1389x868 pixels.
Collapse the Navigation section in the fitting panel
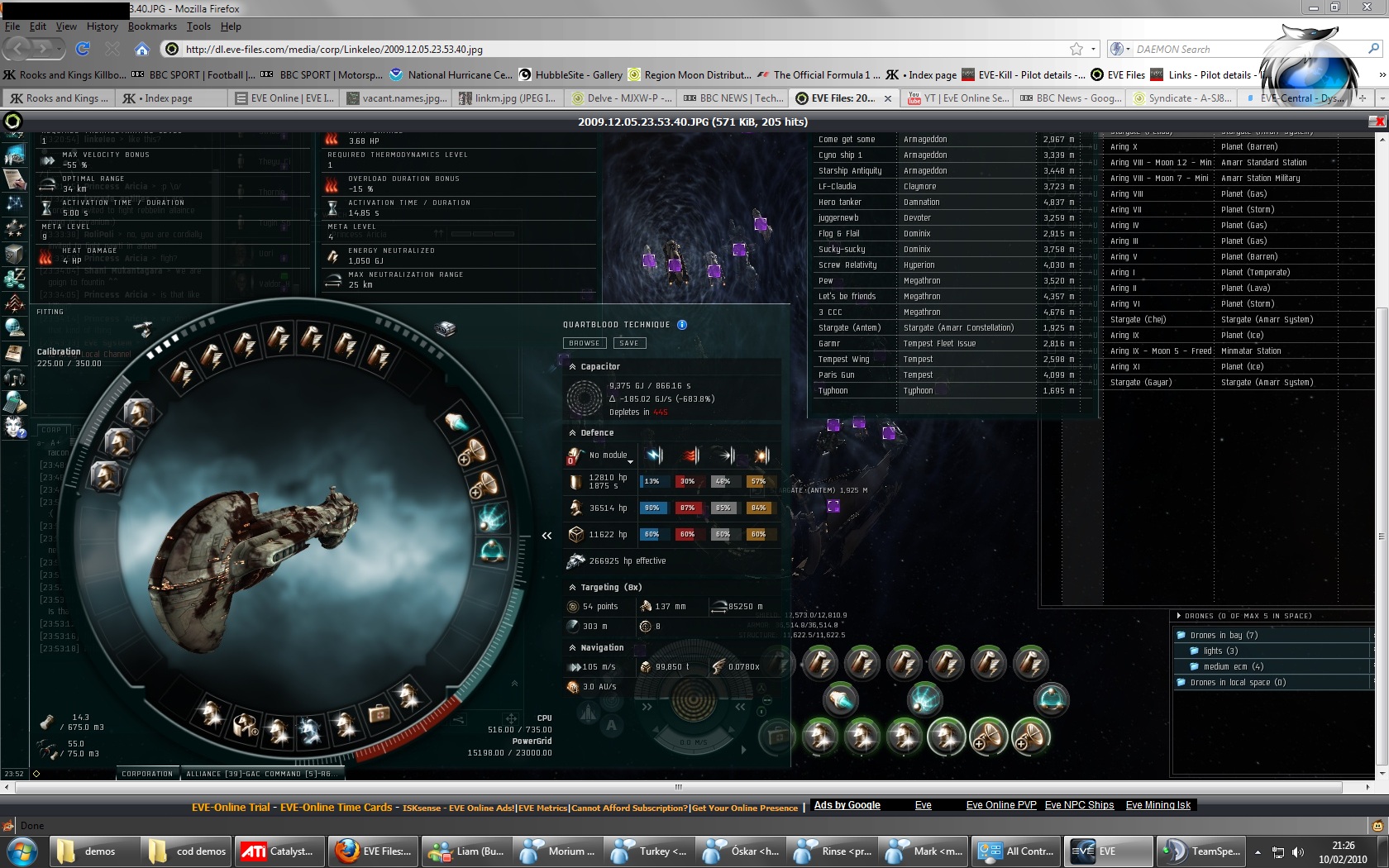pyautogui.click(x=572, y=647)
